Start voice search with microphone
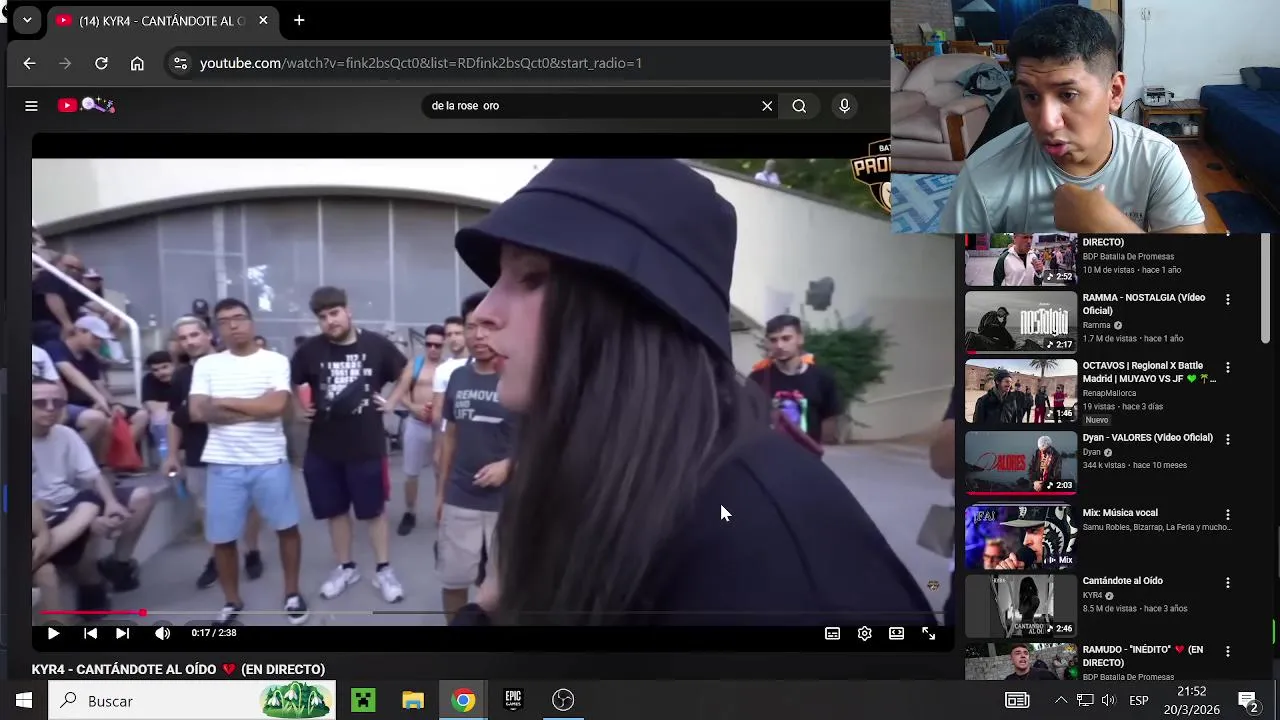 click(x=845, y=106)
